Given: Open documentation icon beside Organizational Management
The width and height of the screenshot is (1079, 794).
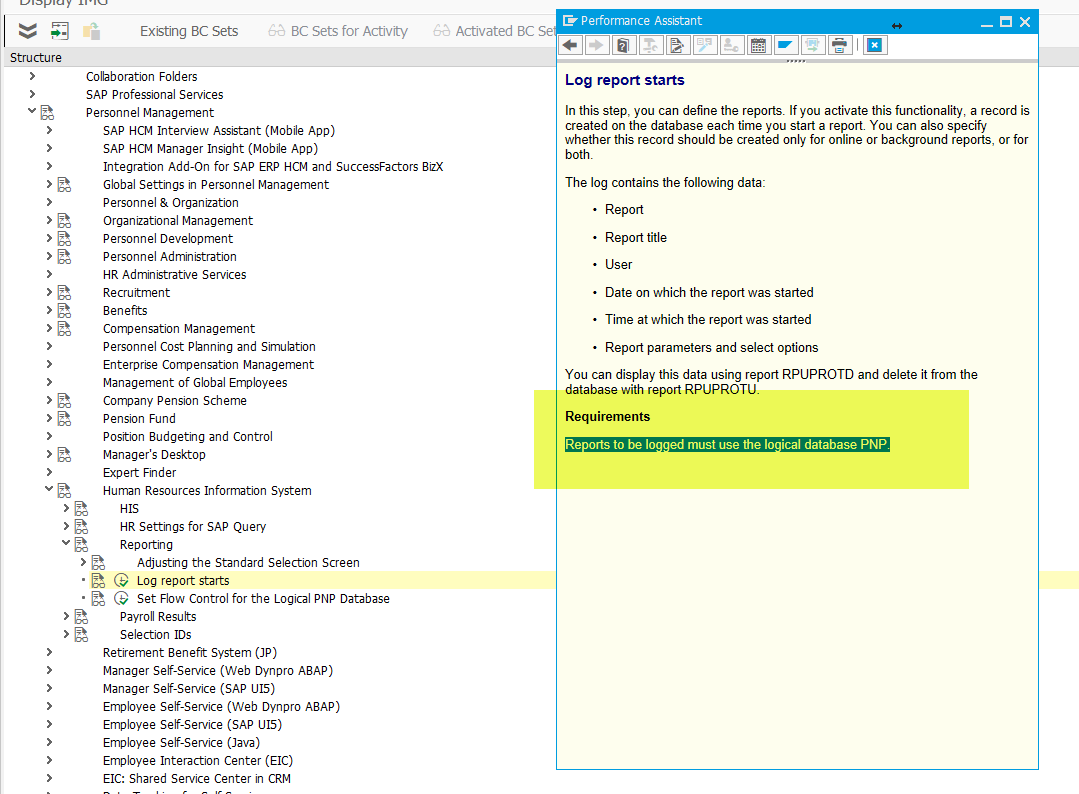Looking at the screenshot, I should [x=65, y=220].
